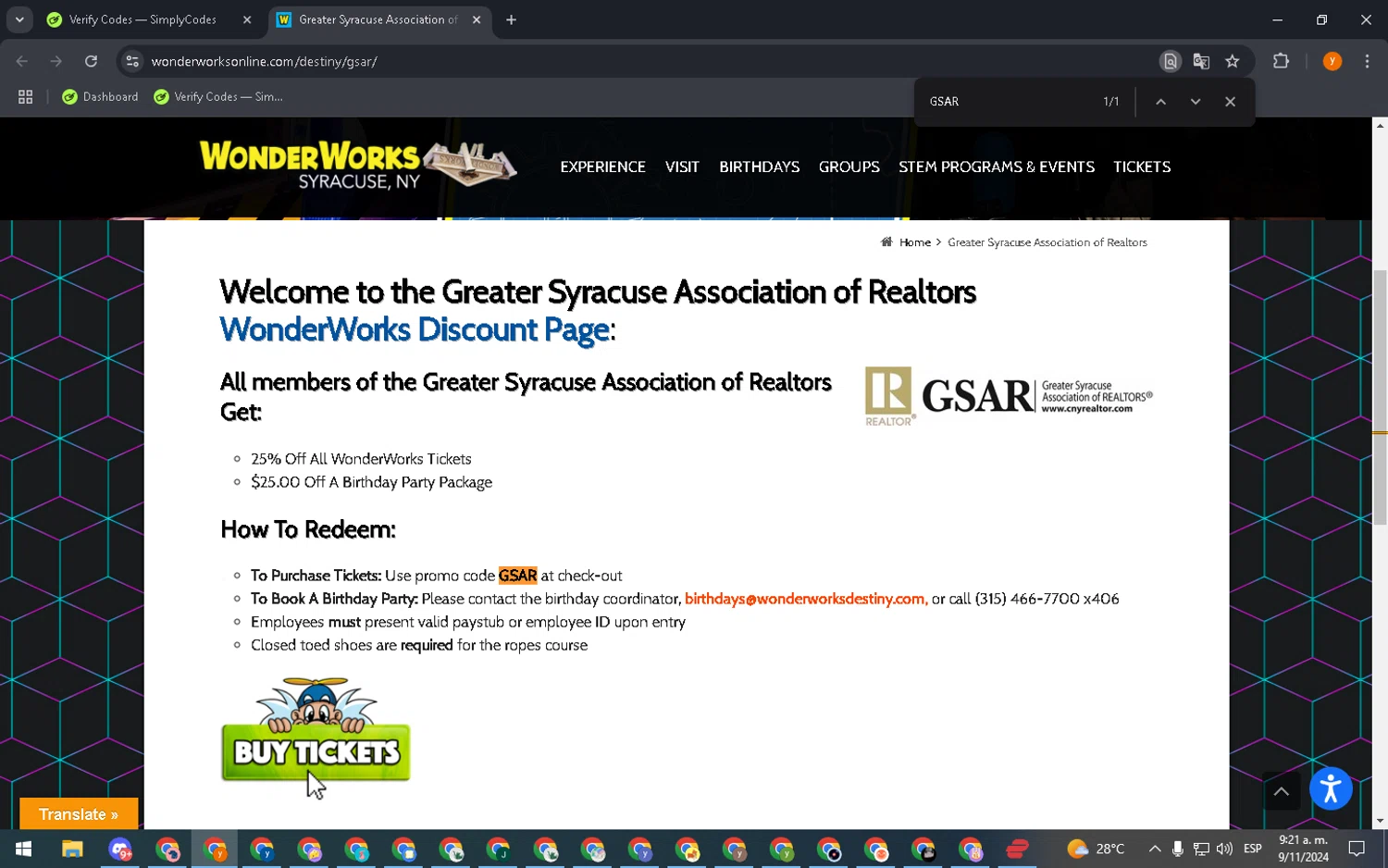
Task: Reload the current page
Action: (91, 61)
